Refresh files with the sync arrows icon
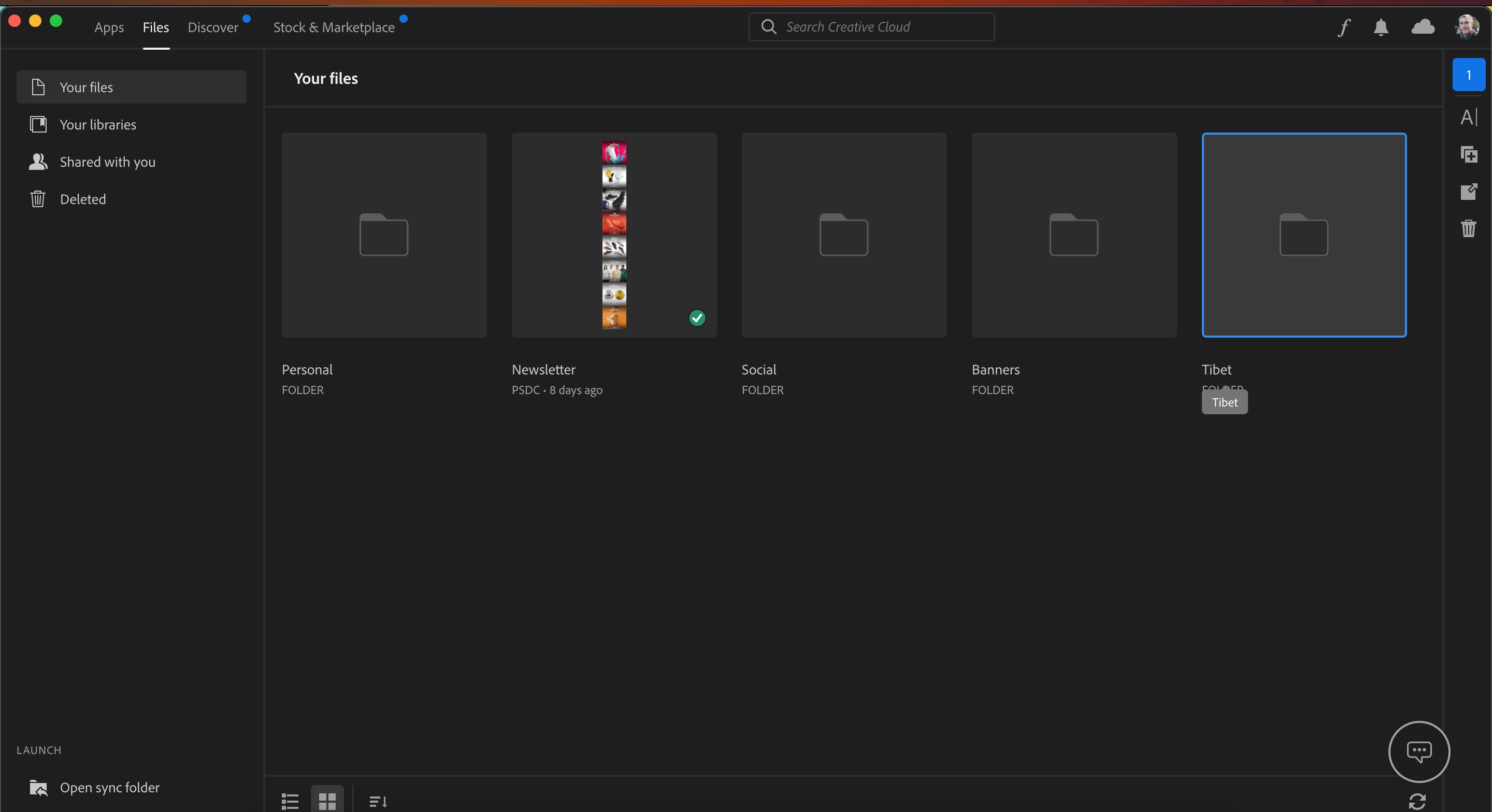This screenshot has height=812, width=1492. 1417,801
